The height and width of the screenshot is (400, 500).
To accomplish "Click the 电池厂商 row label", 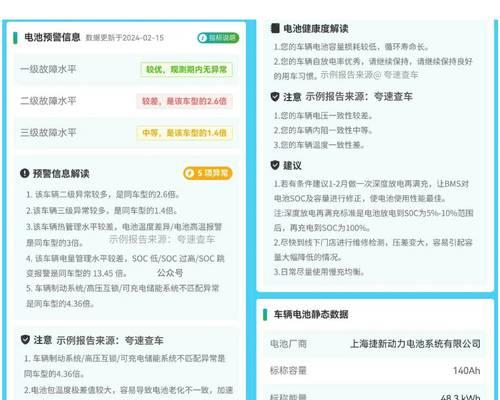I will (288, 344).
